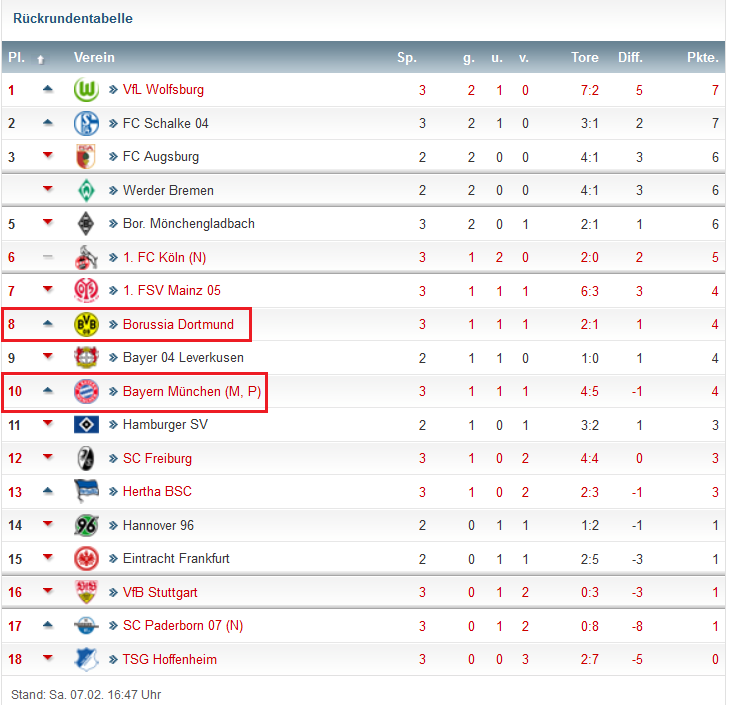Click the Bayern München club crest
This screenshot has height=705, width=748.
[x=86, y=391]
